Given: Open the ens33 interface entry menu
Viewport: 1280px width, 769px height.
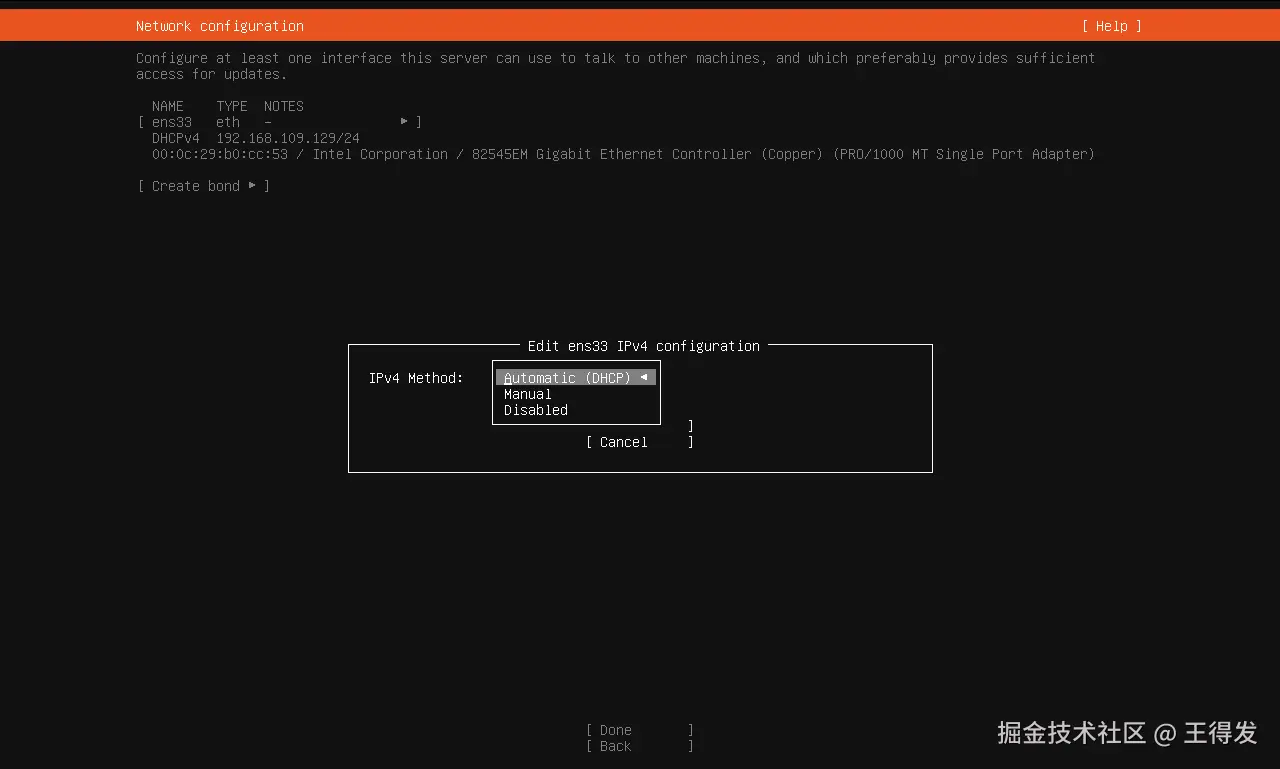Looking at the screenshot, I should [279, 122].
